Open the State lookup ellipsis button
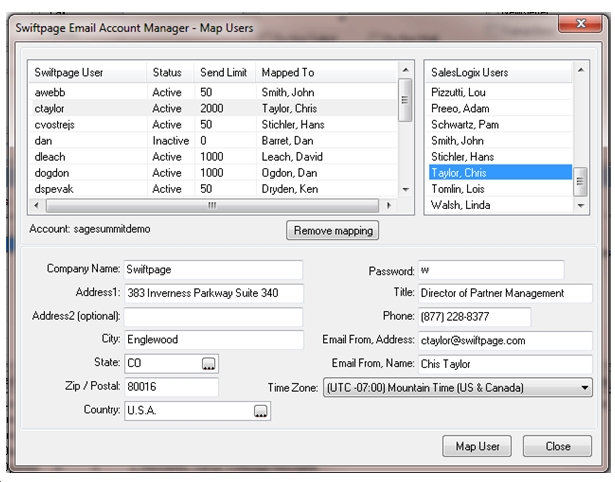This screenshot has width=615, height=482. pyautogui.click(x=208, y=364)
